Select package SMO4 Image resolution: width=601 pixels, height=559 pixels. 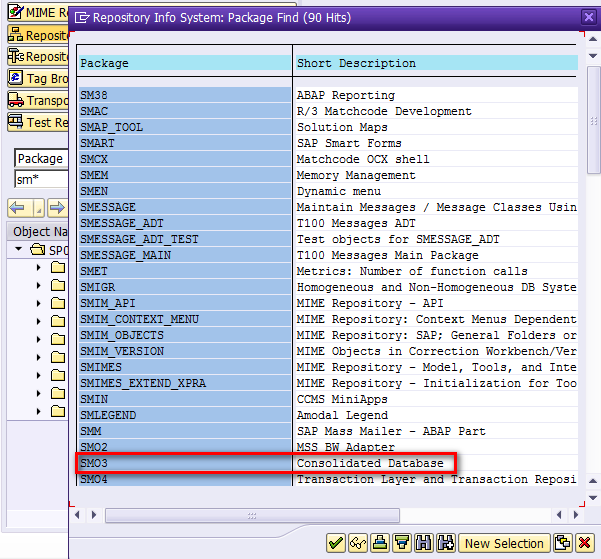[x=185, y=479]
